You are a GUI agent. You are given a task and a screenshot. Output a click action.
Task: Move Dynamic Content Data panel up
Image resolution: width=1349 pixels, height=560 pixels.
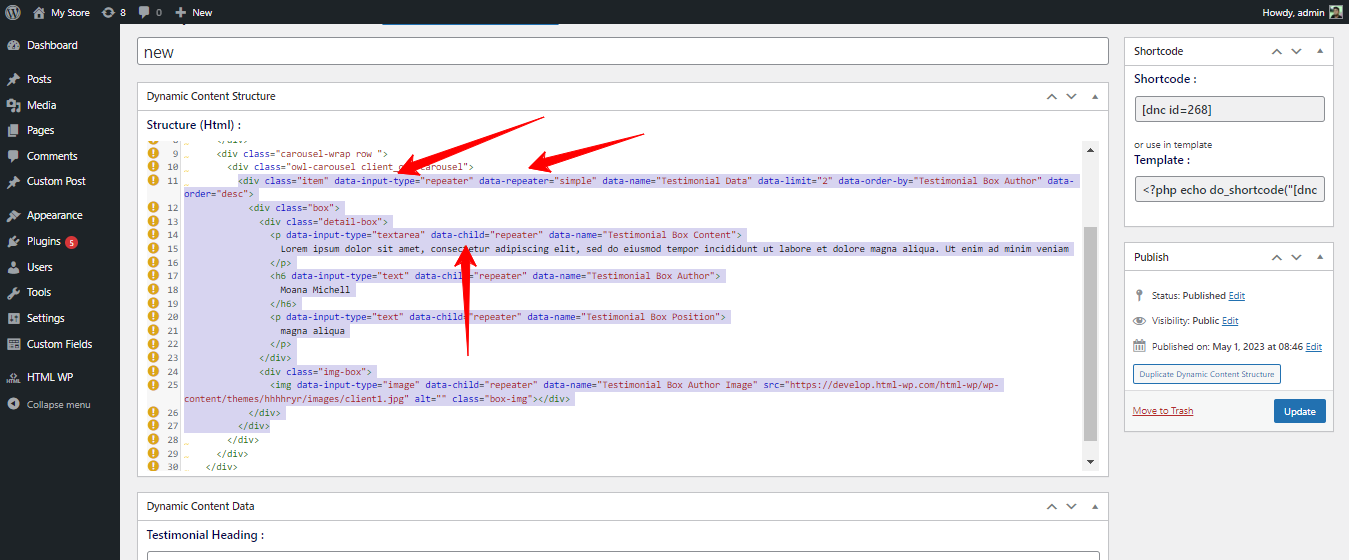click(x=1051, y=506)
